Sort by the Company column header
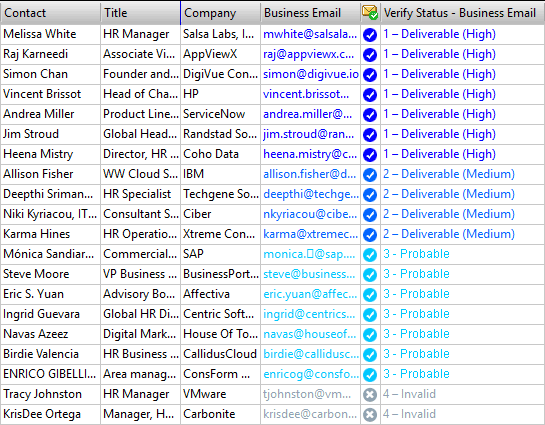Image resolution: width=545 pixels, height=425 pixels. (220, 13)
